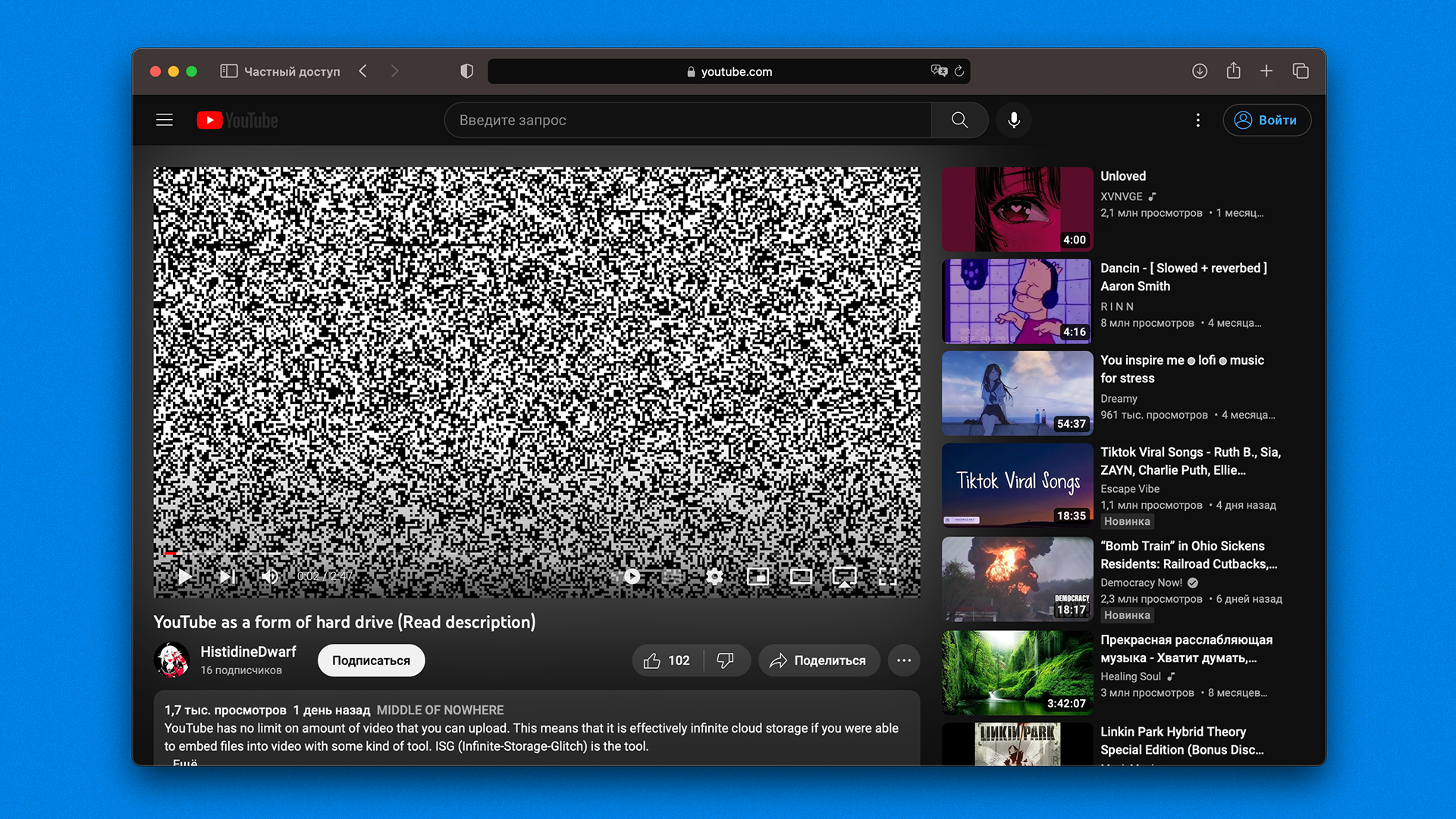Like the video with thumbs up
The width and height of the screenshot is (1456, 819).
click(x=667, y=661)
